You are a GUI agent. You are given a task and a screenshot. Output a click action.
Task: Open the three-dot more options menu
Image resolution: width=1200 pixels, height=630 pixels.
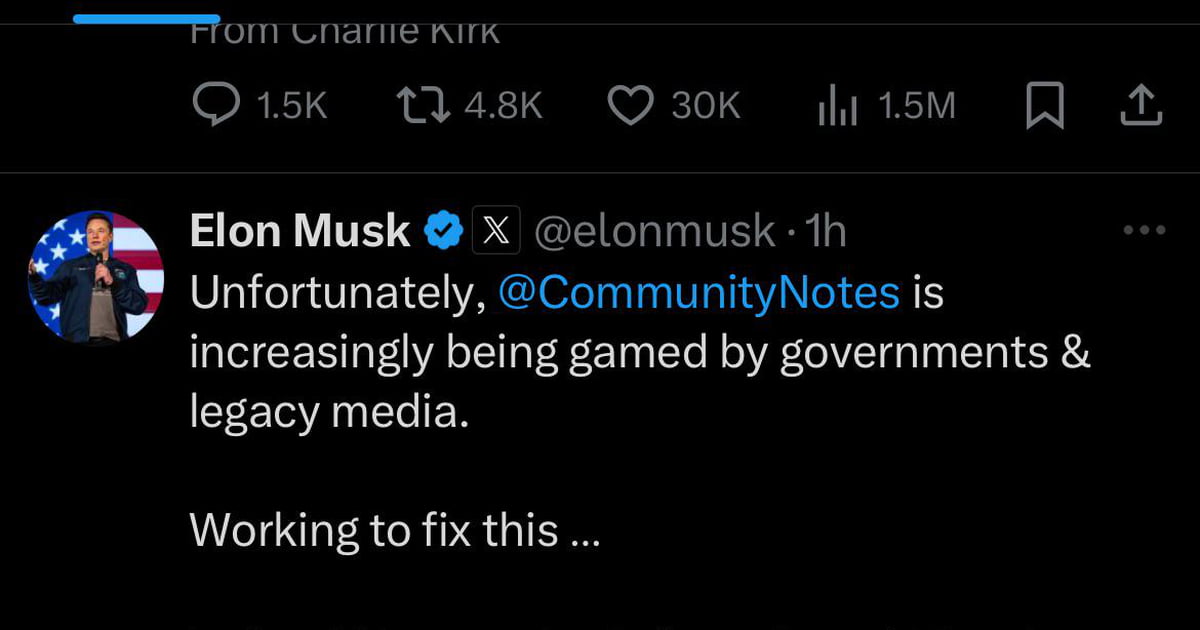click(x=1144, y=231)
